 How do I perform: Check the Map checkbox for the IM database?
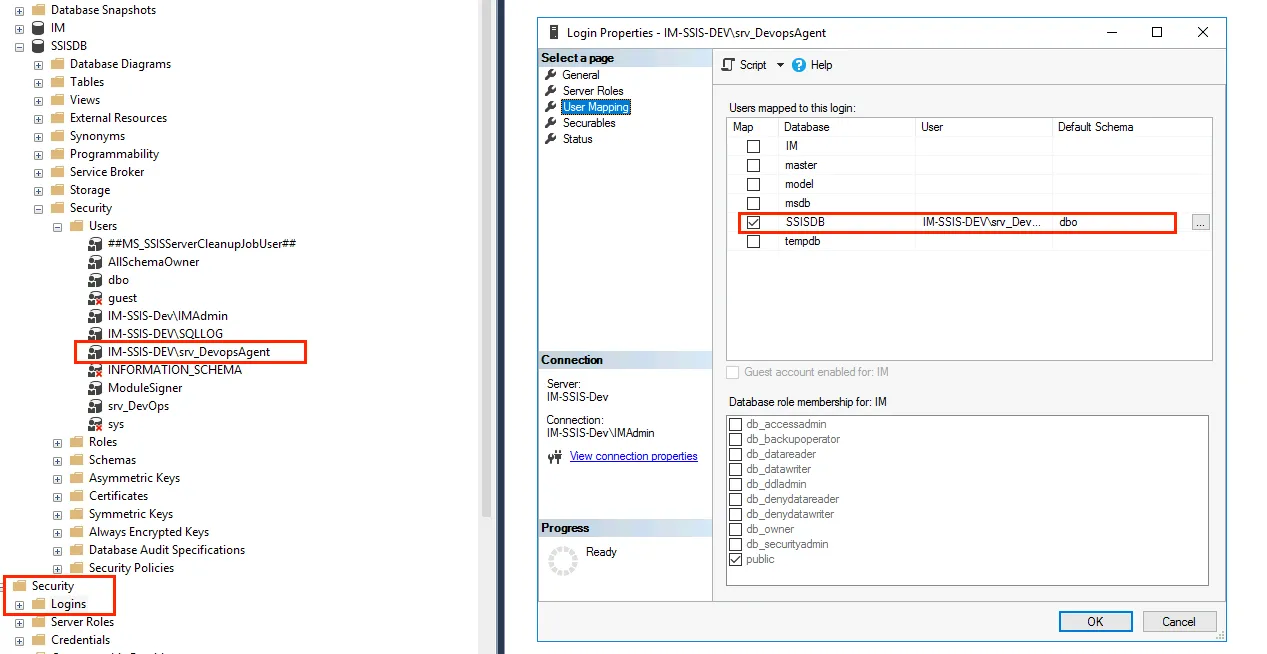pyautogui.click(x=753, y=145)
